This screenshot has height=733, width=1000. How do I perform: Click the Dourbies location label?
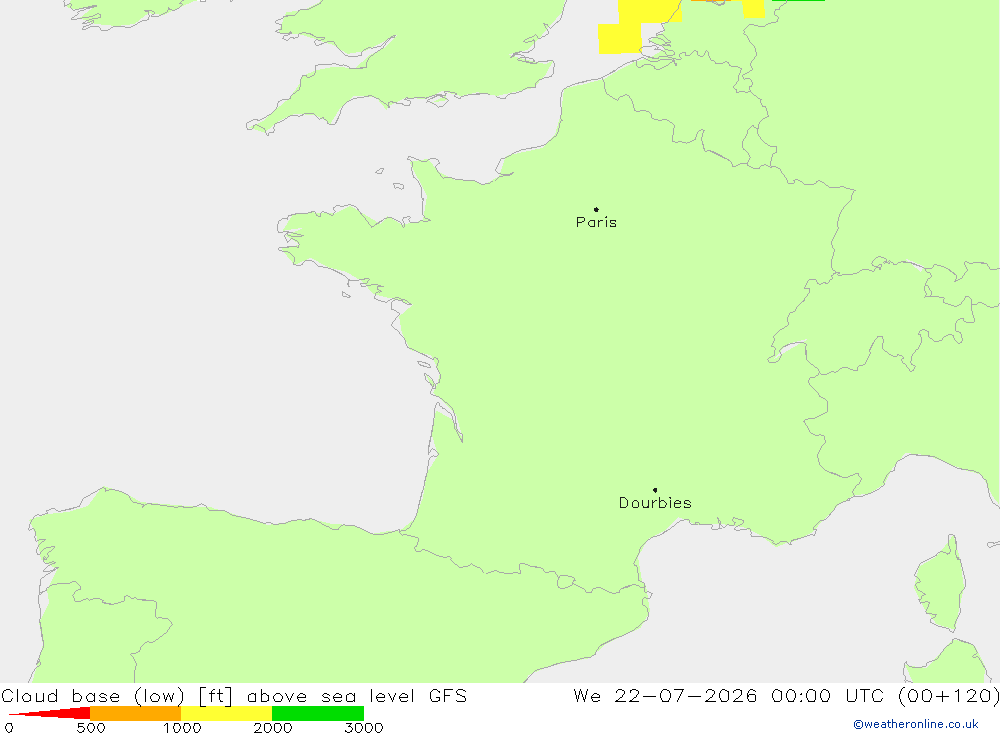[x=655, y=503]
